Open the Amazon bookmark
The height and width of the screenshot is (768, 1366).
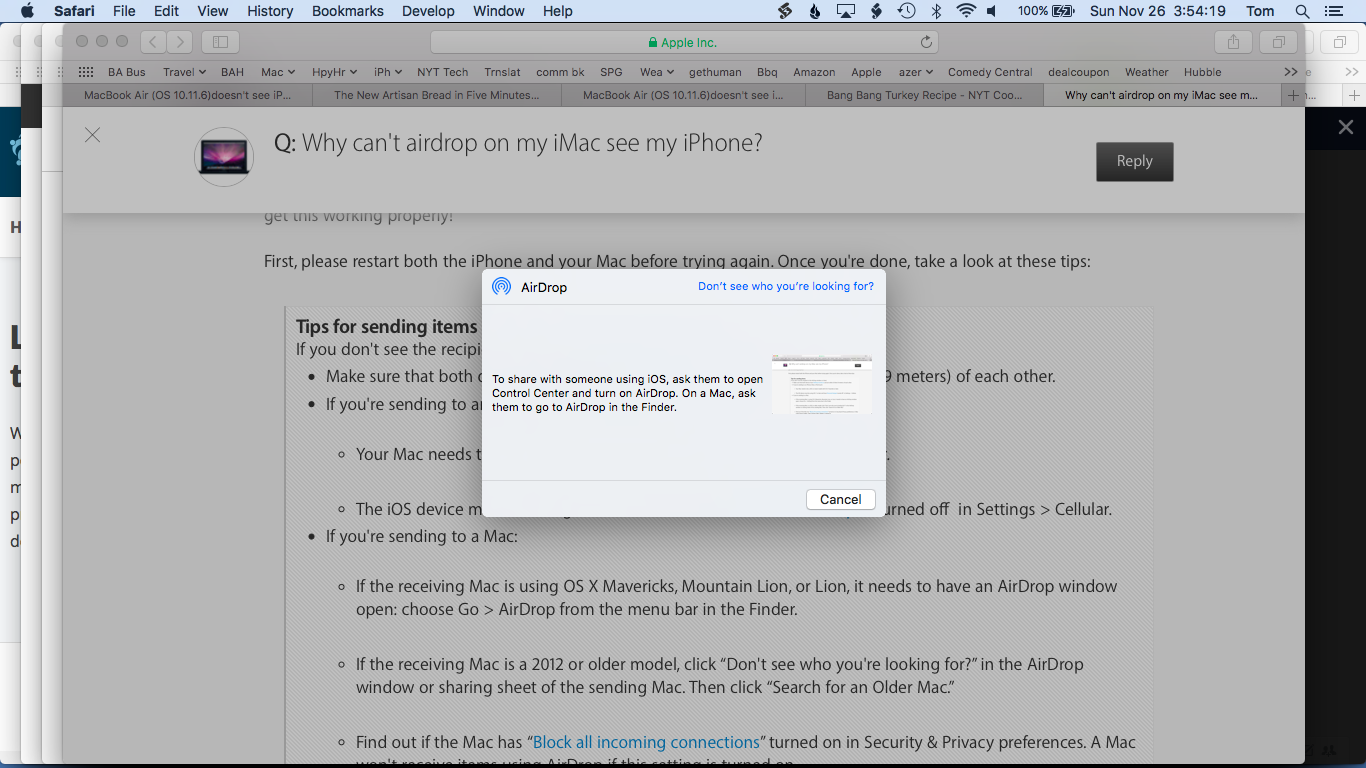click(x=814, y=72)
